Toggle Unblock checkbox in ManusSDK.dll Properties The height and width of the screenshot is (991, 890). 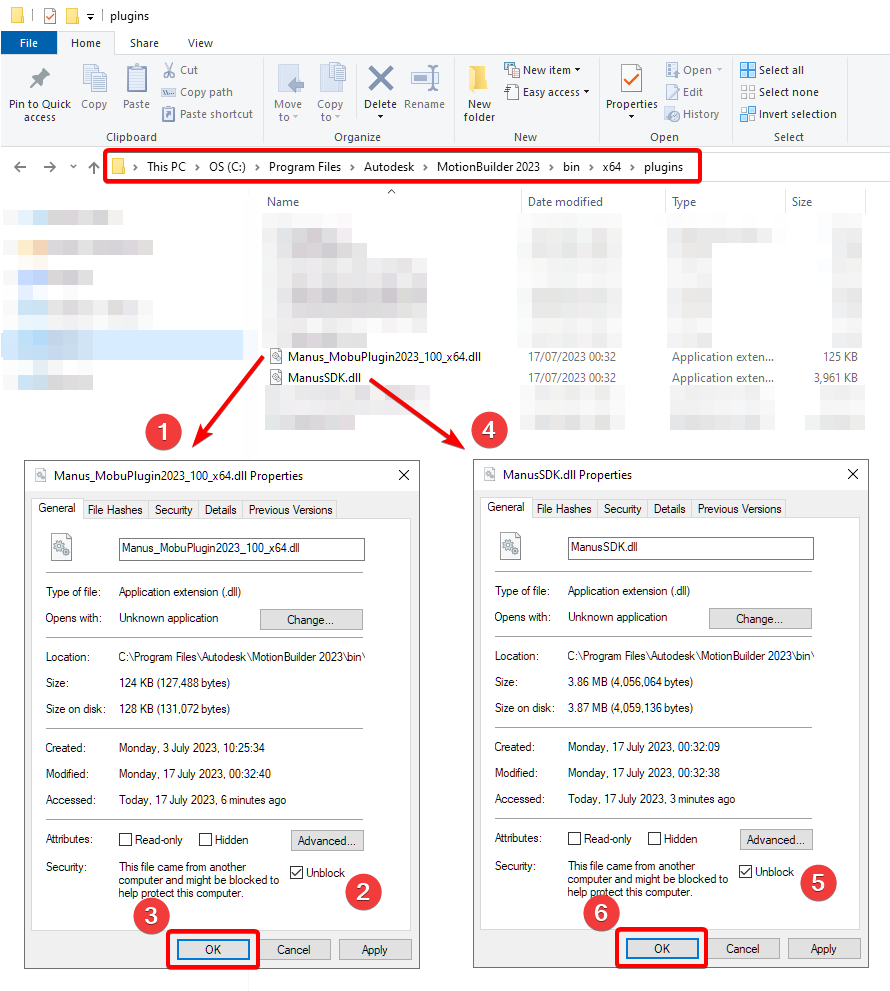click(746, 871)
